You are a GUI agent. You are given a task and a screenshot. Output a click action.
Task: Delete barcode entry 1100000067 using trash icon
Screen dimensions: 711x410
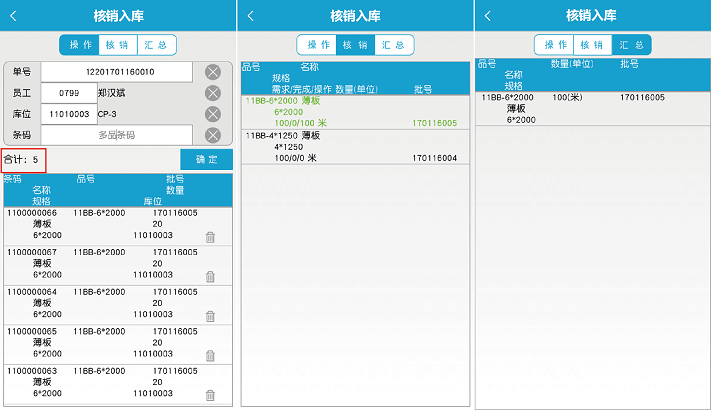click(210, 276)
